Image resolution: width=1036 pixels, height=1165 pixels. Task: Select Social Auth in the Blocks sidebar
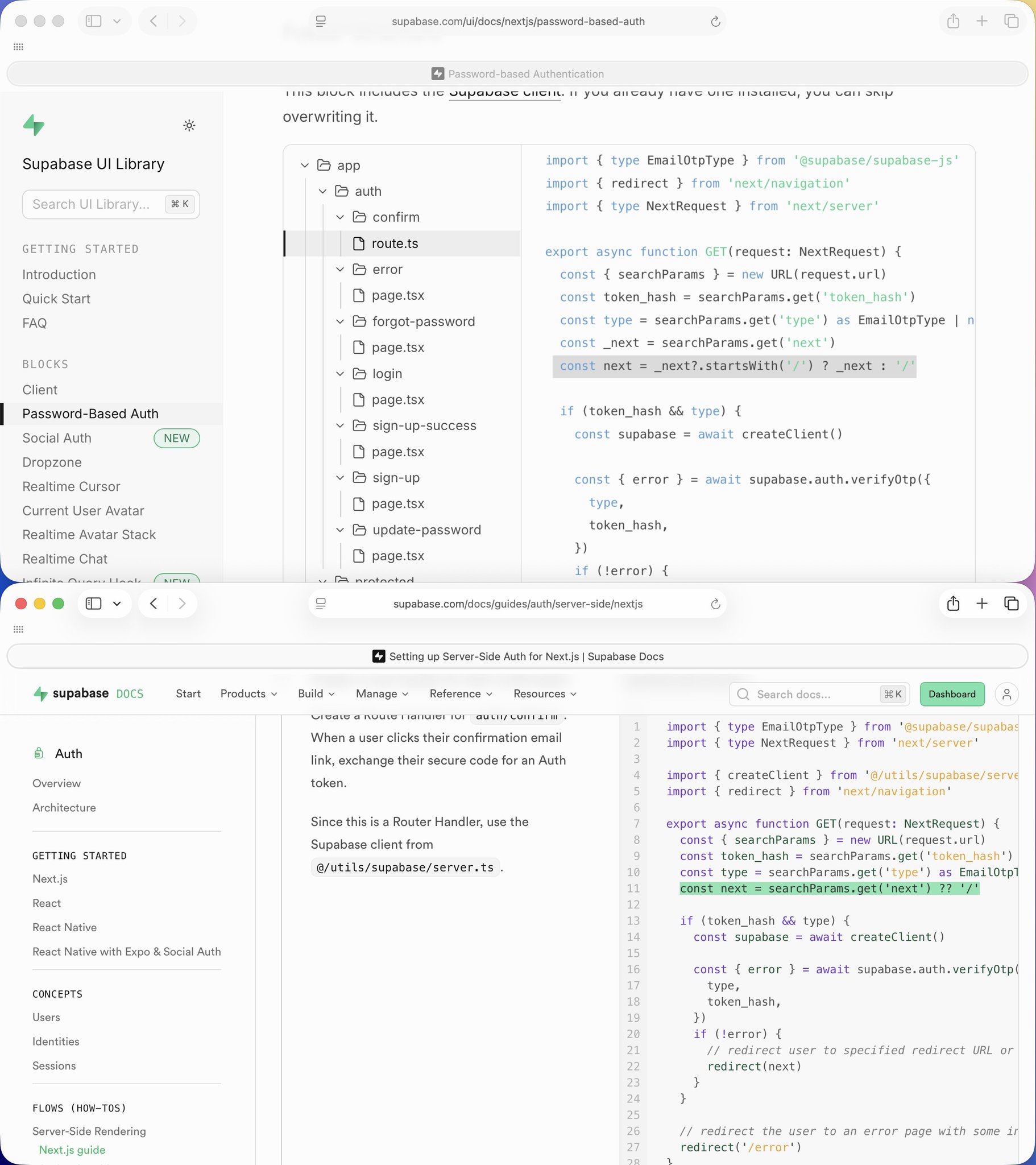coord(57,438)
